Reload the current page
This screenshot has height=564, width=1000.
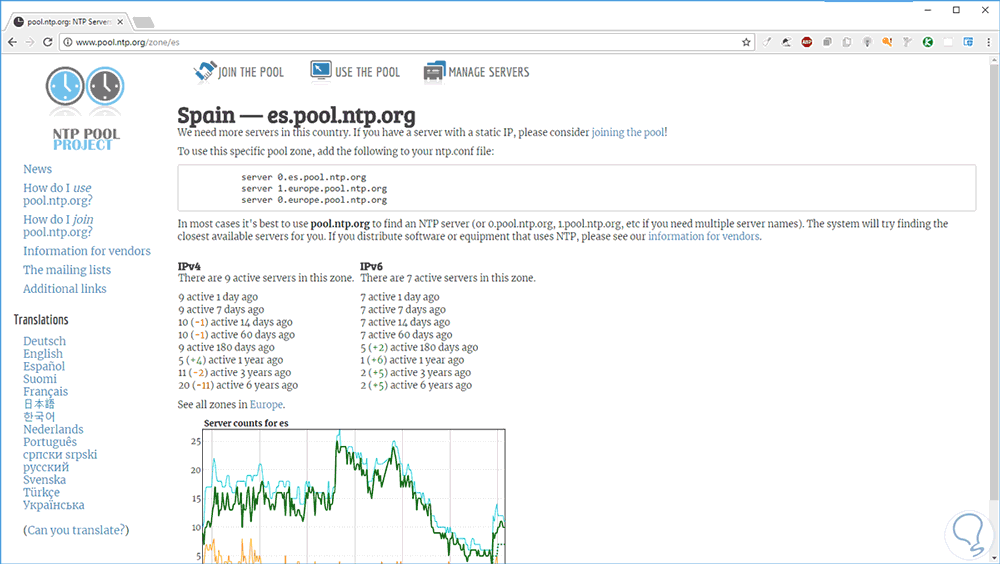click(x=47, y=42)
